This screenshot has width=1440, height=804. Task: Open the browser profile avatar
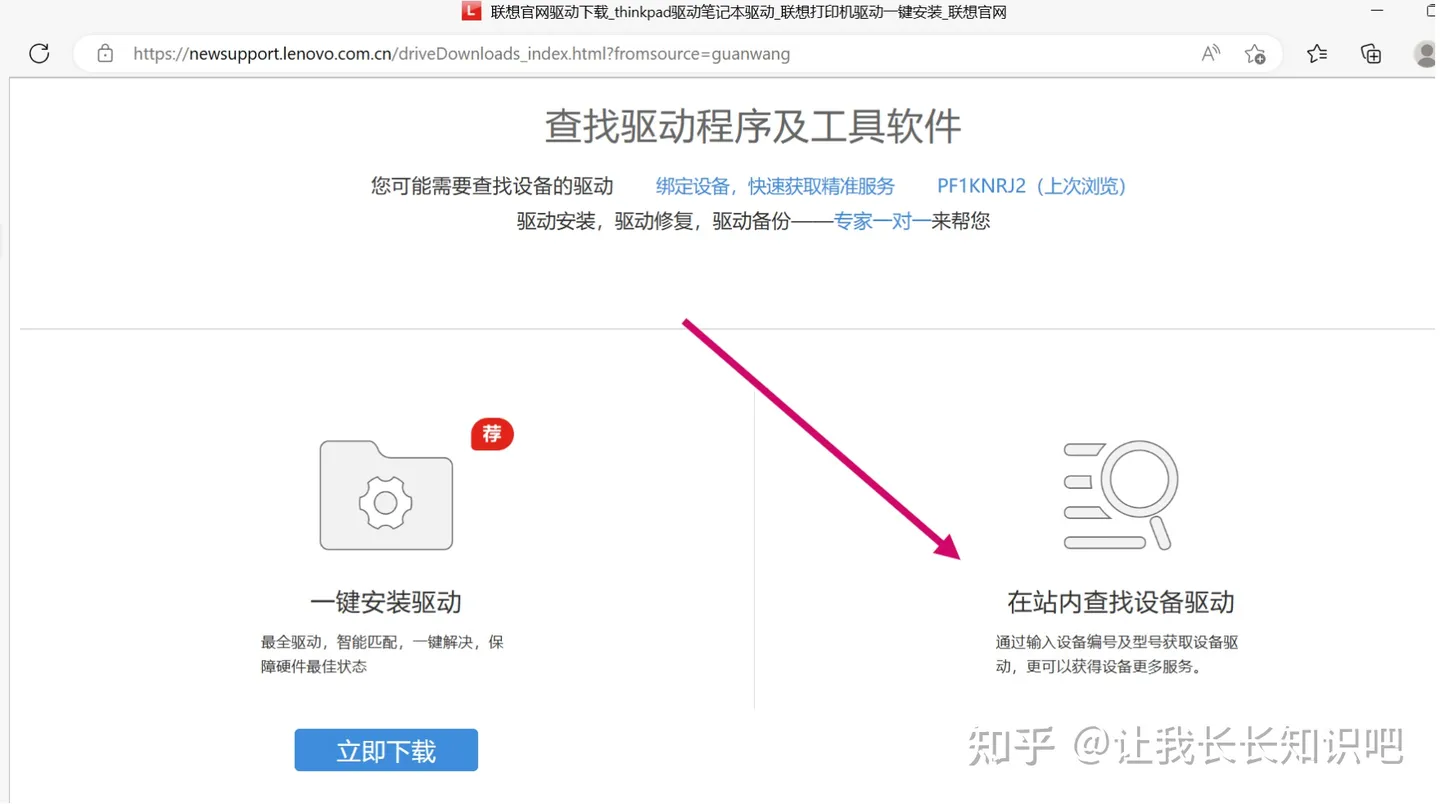[1427, 54]
